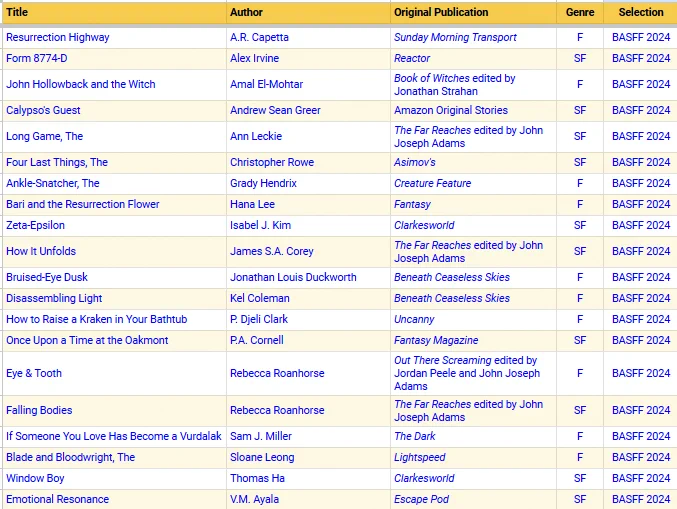
Task: Click If Someone You Love Has Become a Vurdalak
Action: click(x=114, y=436)
